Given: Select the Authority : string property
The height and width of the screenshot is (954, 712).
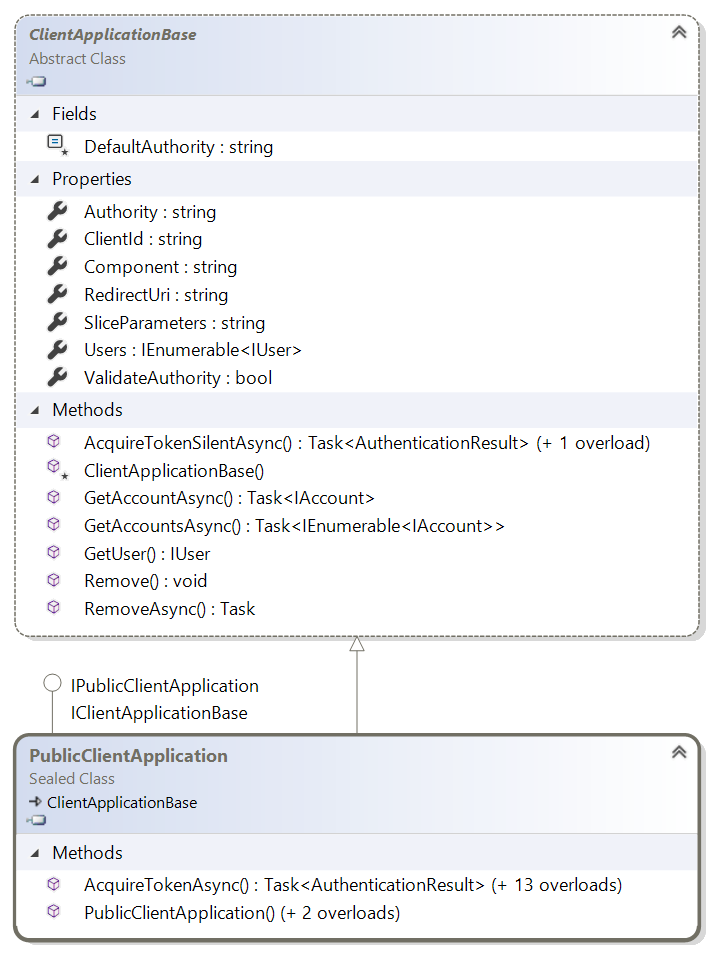Looking at the screenshot, I should (150, 212).
